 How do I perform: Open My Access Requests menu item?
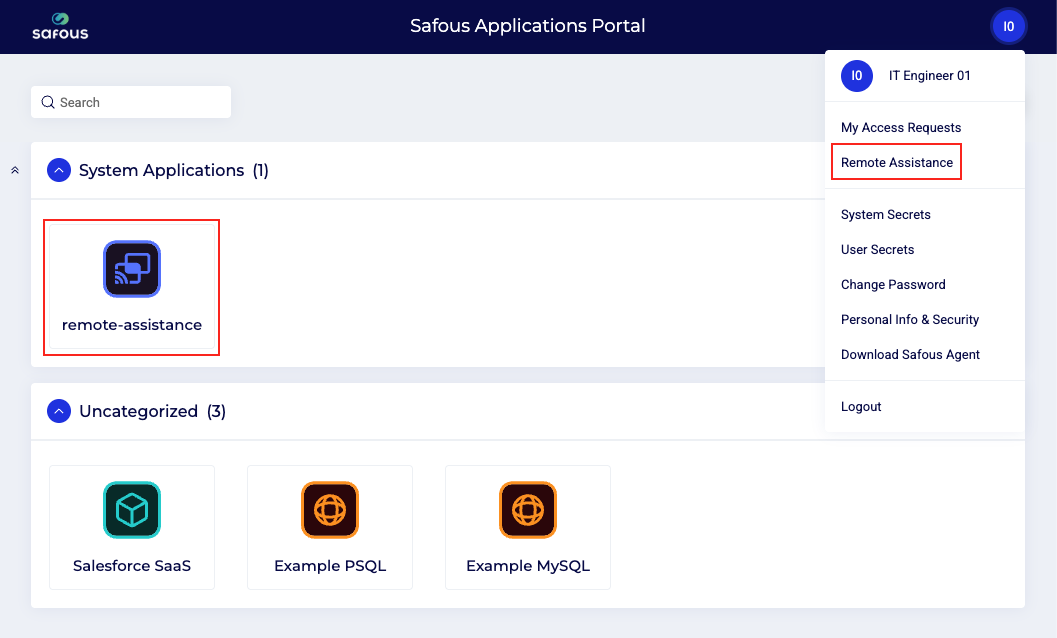point(900,128)
